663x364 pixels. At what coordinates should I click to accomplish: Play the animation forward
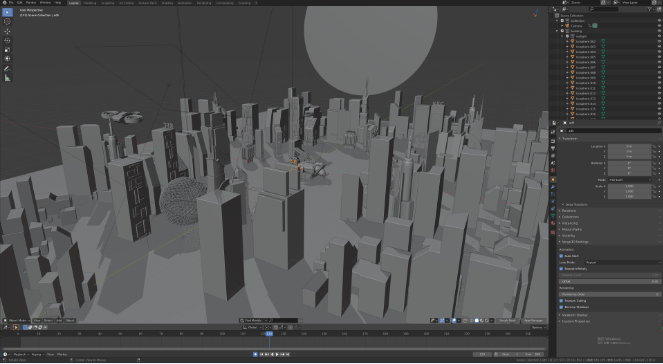point(277,354)
